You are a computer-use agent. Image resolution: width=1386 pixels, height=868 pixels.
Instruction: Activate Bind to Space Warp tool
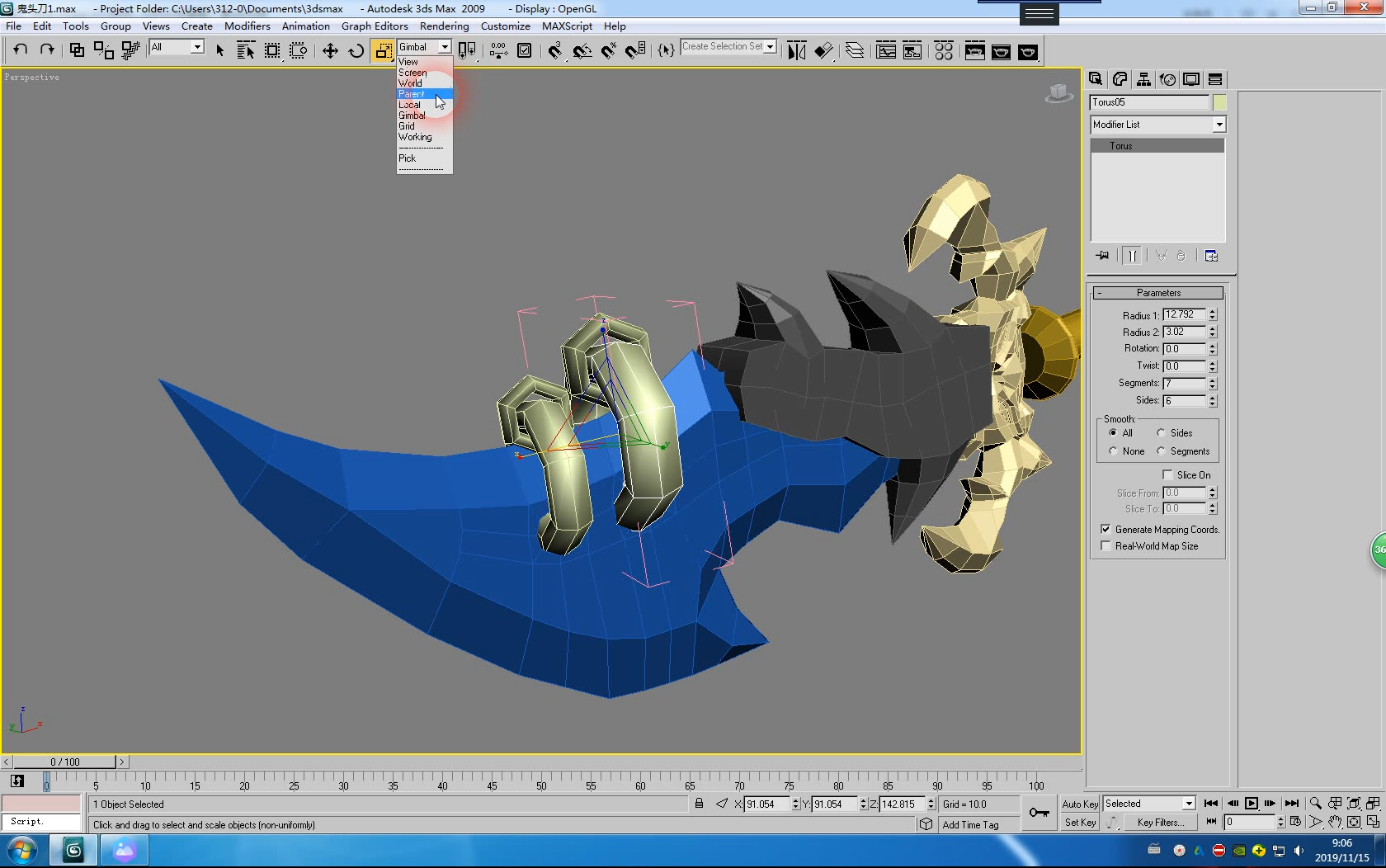[x=130, y=50]
